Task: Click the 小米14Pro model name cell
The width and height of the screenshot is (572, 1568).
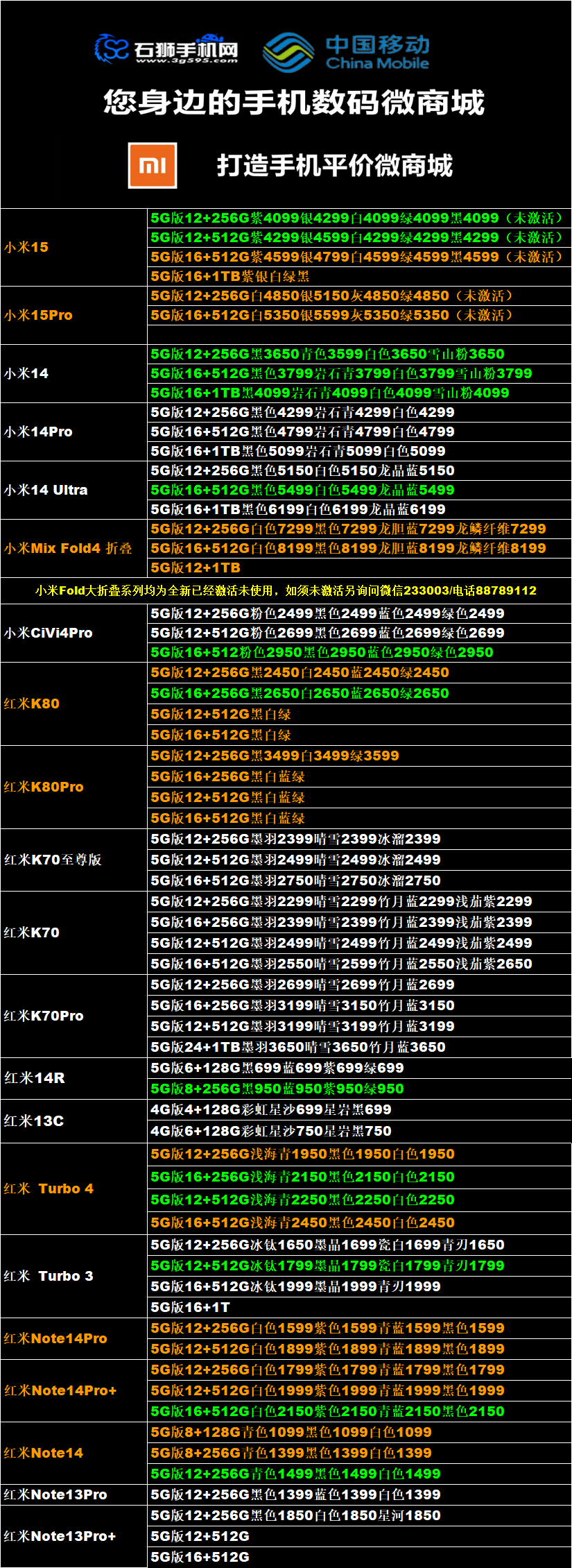Action: point(73,432)
